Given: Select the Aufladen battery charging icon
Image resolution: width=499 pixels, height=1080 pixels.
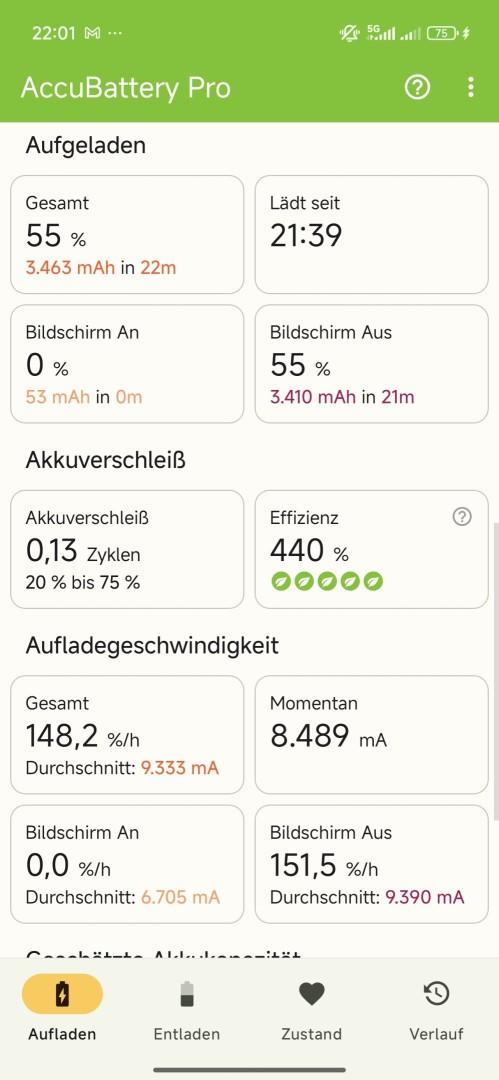Looking at the screenshot, I should tap(62, 995).
